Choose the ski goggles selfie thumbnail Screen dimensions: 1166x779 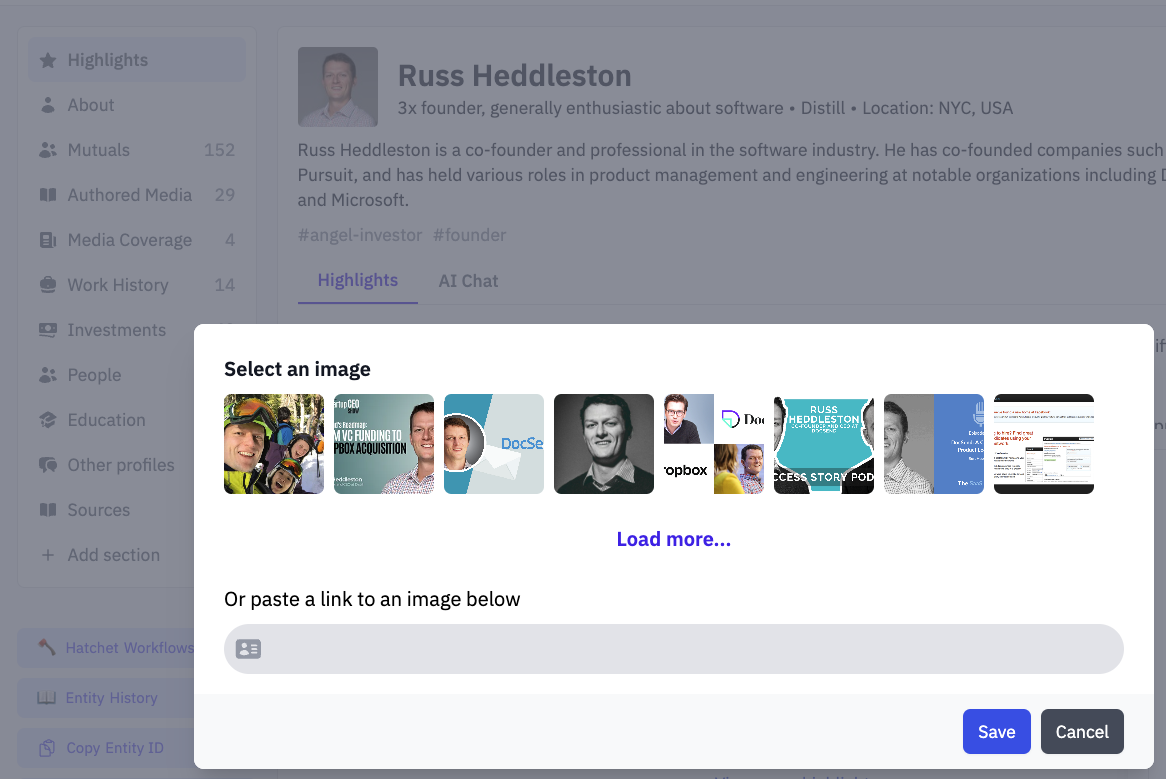point(274,444)
